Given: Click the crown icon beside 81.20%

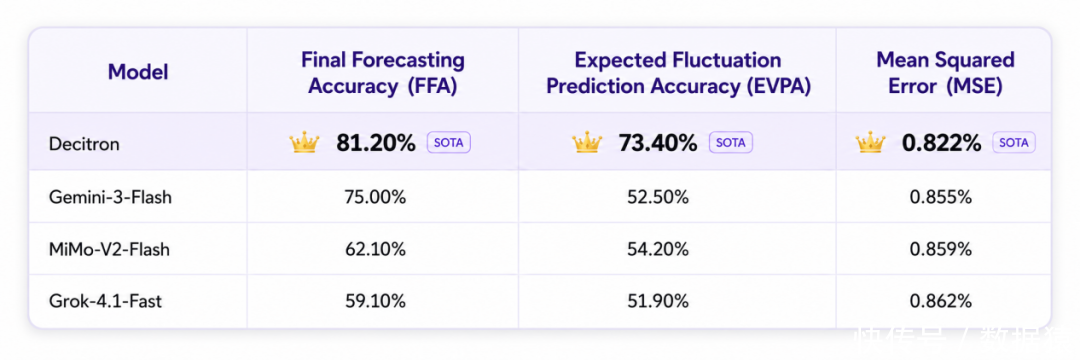Looking at the screenshot, I should pyautogui.click(x=304, y=142).
